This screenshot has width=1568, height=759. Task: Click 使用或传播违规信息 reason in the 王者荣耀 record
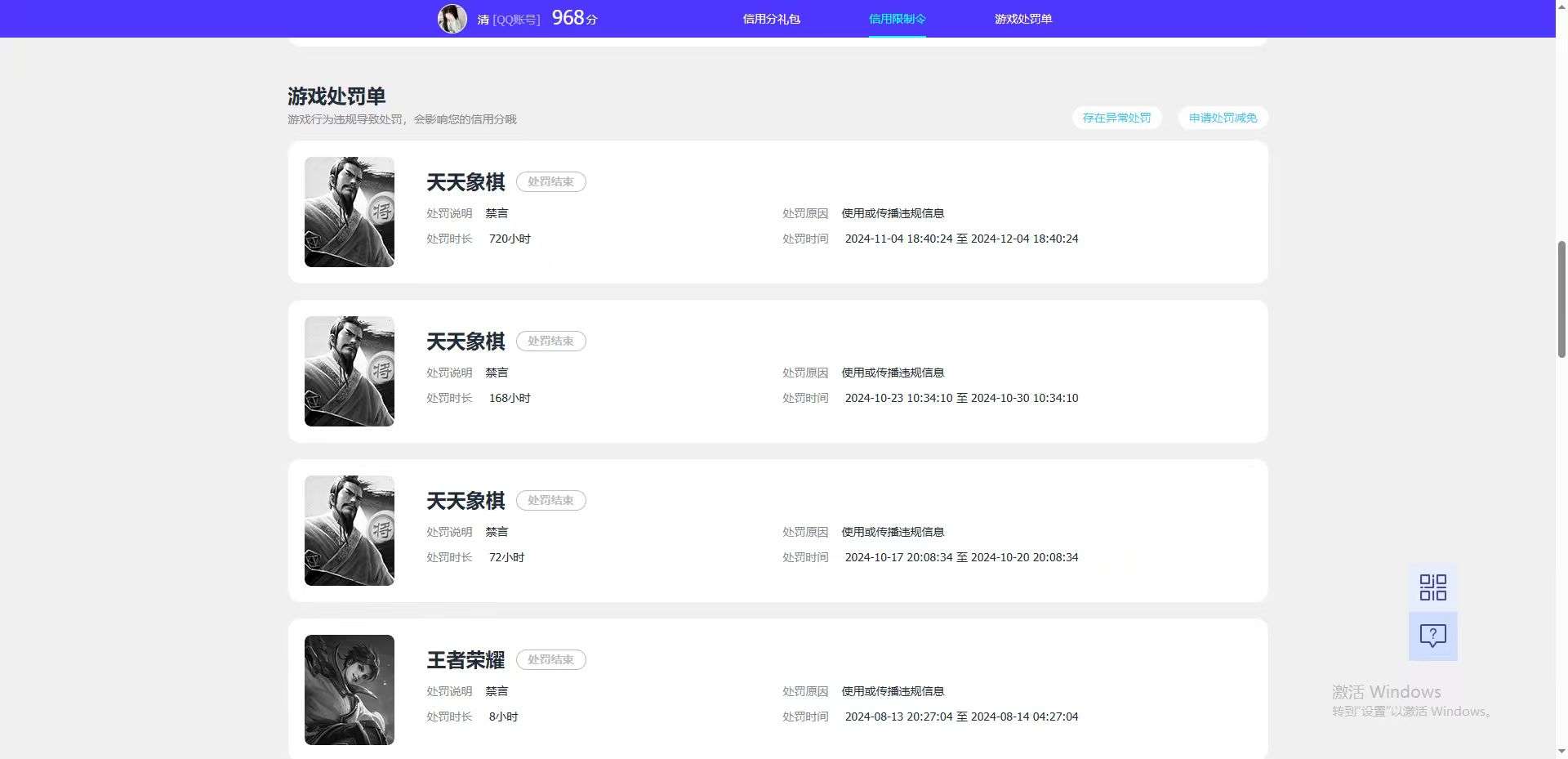pos(893,691)
